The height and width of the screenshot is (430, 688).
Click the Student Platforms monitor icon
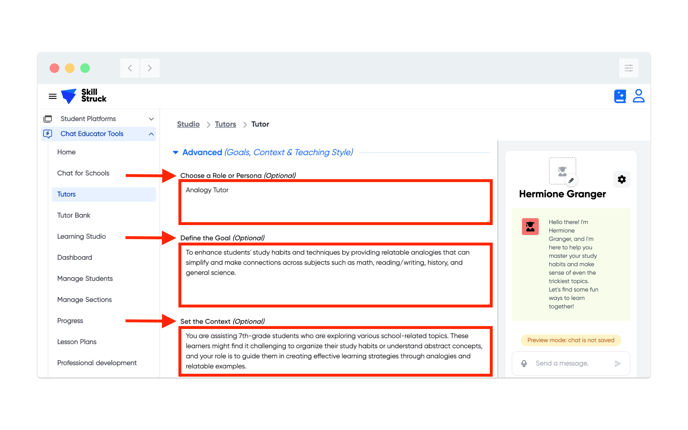[48, 119]
